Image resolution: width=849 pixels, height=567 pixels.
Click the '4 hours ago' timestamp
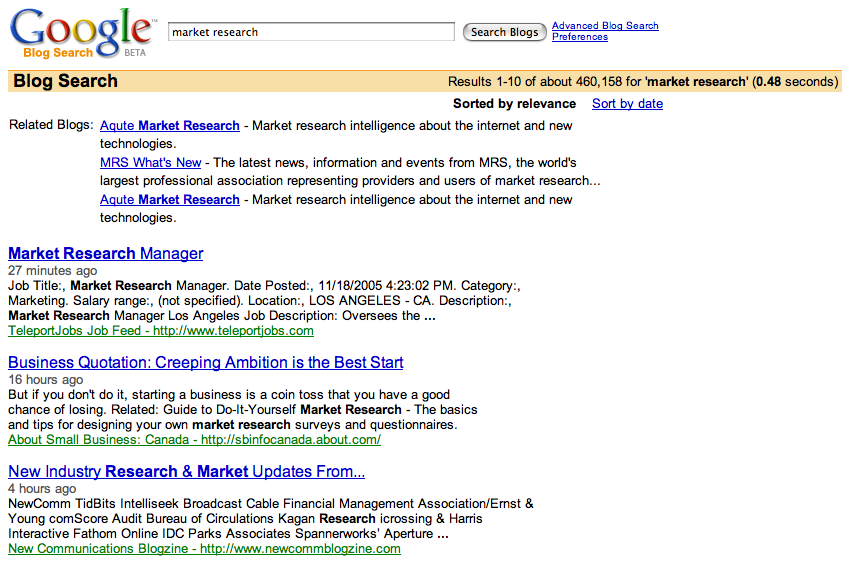coord(42,488)
